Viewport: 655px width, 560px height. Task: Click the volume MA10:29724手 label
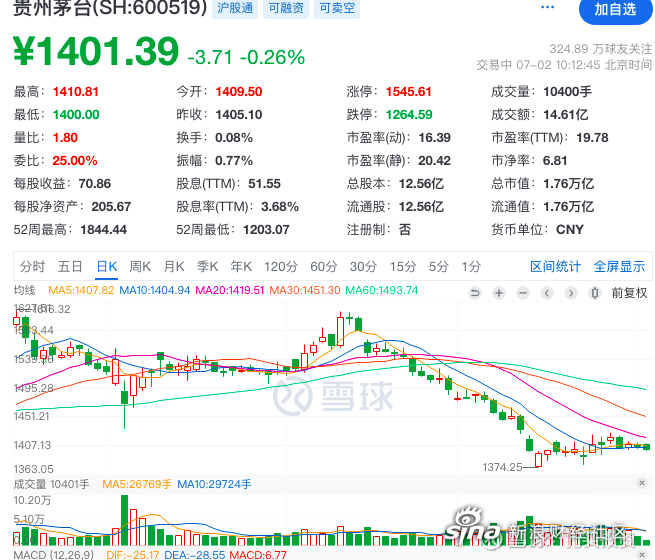pyautogui.click(x=214, y=484)
